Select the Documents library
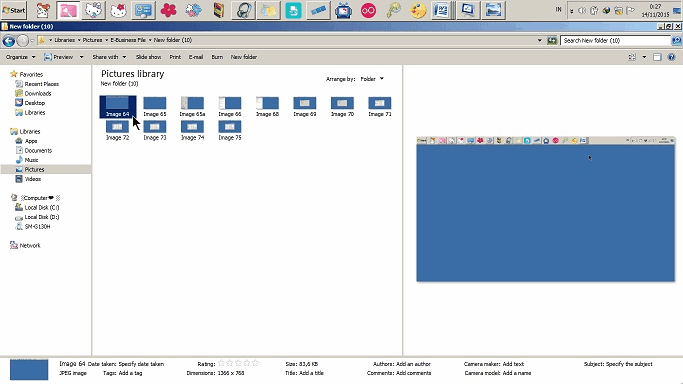Screen dimensions: 683x384 [x=34, y=151]
